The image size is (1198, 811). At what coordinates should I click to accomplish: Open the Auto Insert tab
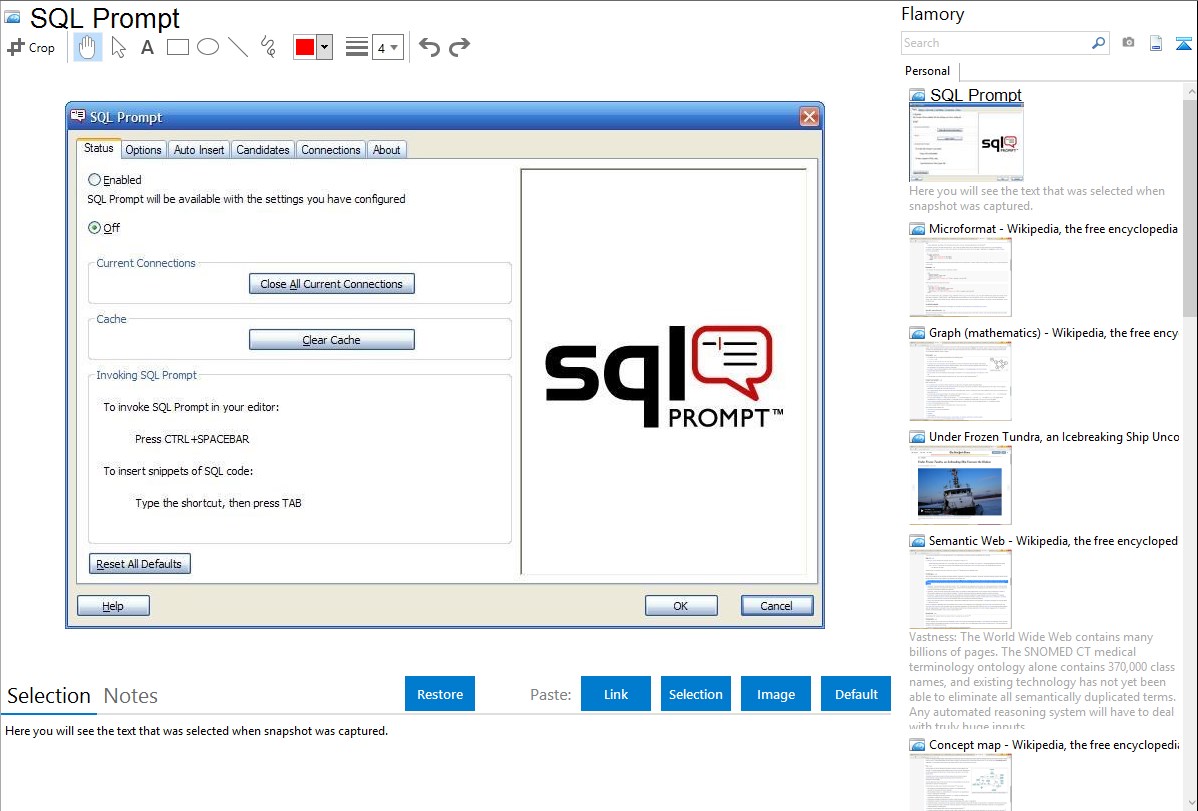coord(199,150)
